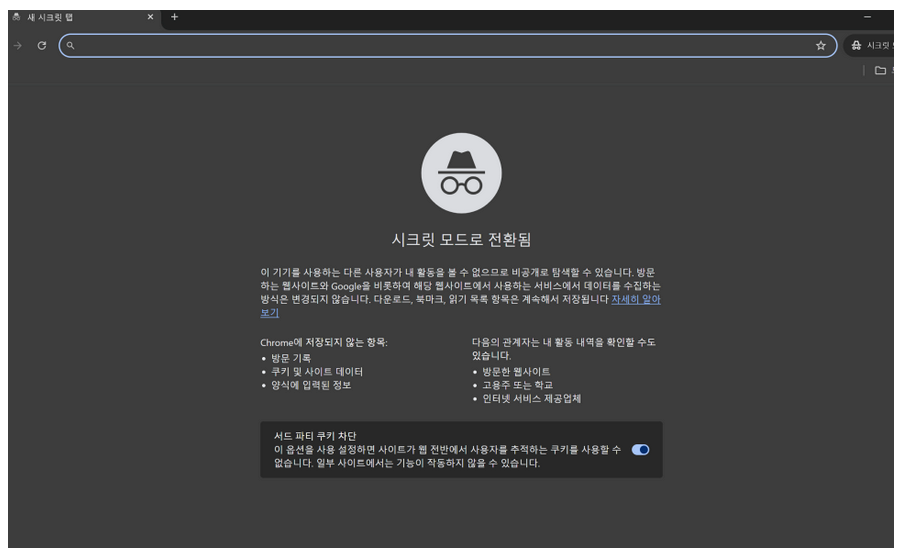Image resolution: width=902 pixels, height=560 pixels.
Task: Focus the address bar input field
Action: (440, 46)
